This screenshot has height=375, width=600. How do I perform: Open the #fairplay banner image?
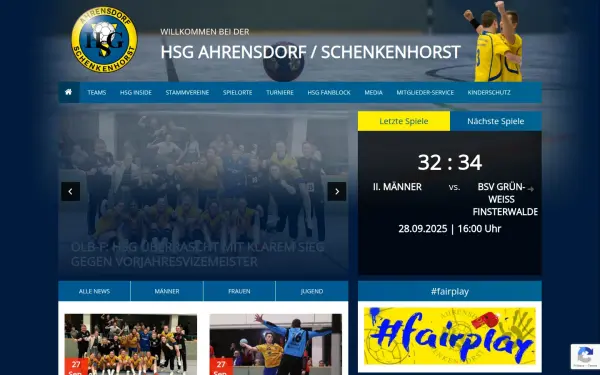(450, 336)
